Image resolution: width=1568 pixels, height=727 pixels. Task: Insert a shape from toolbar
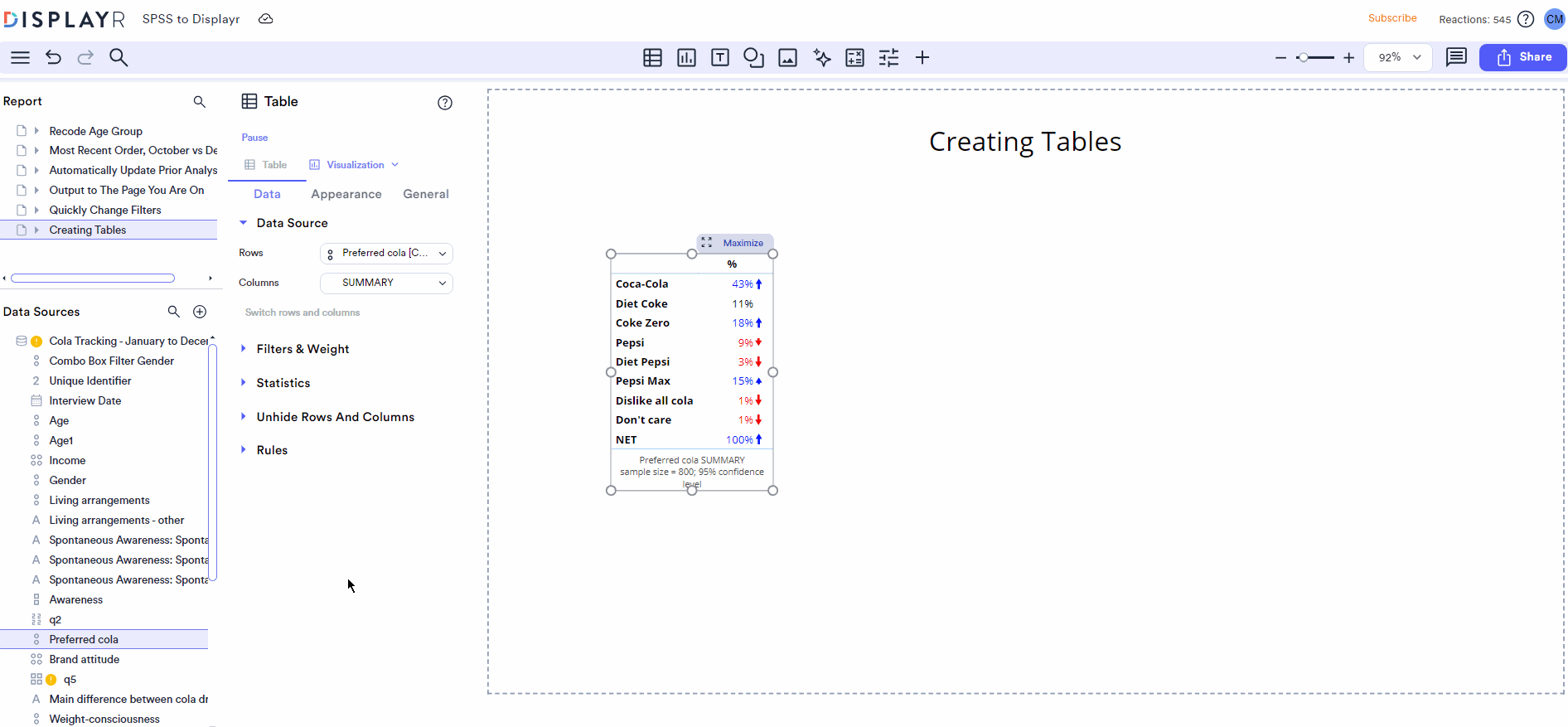click(753, 57)
